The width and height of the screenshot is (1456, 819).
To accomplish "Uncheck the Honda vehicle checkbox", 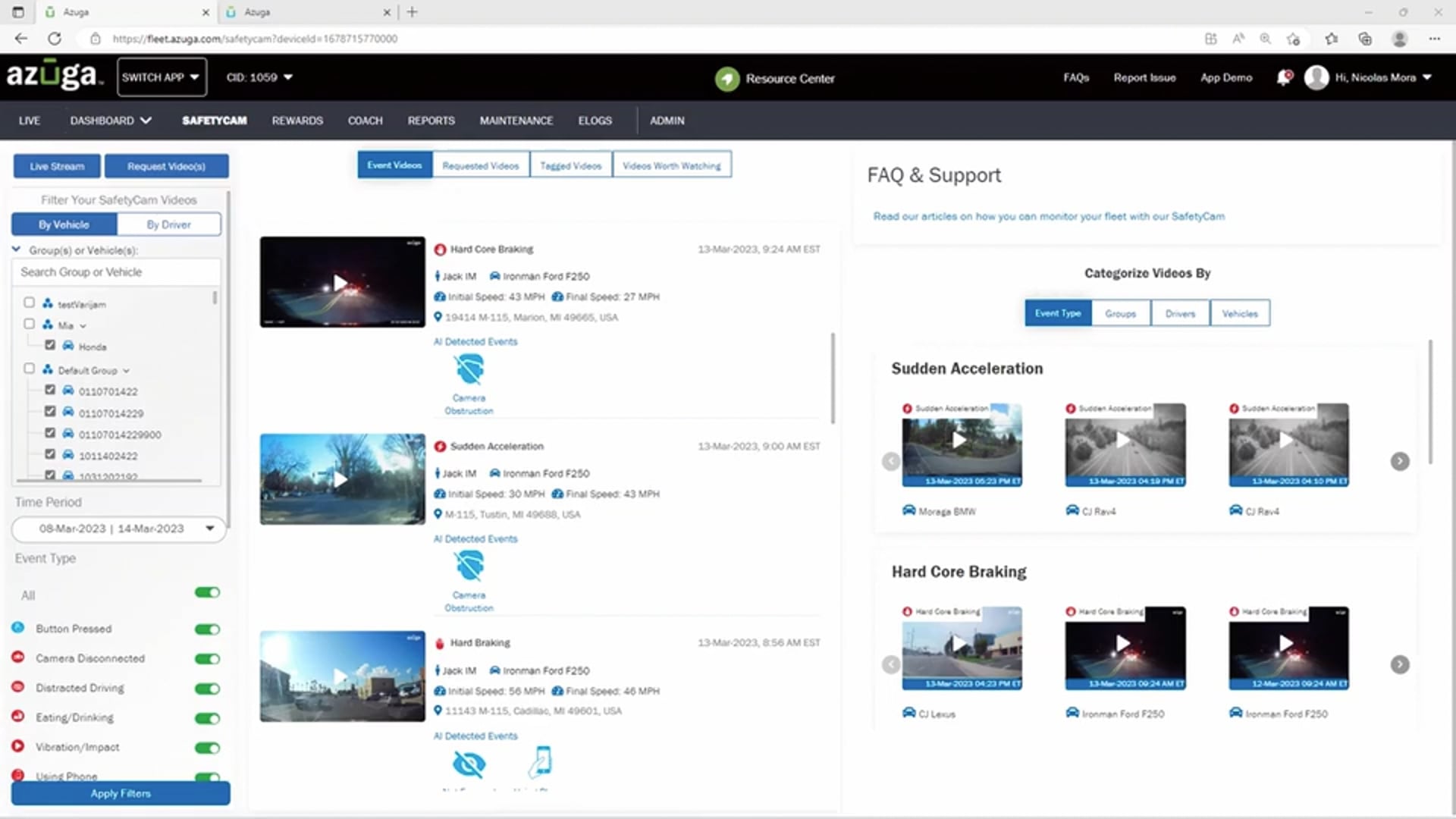I will click(50, 345).
